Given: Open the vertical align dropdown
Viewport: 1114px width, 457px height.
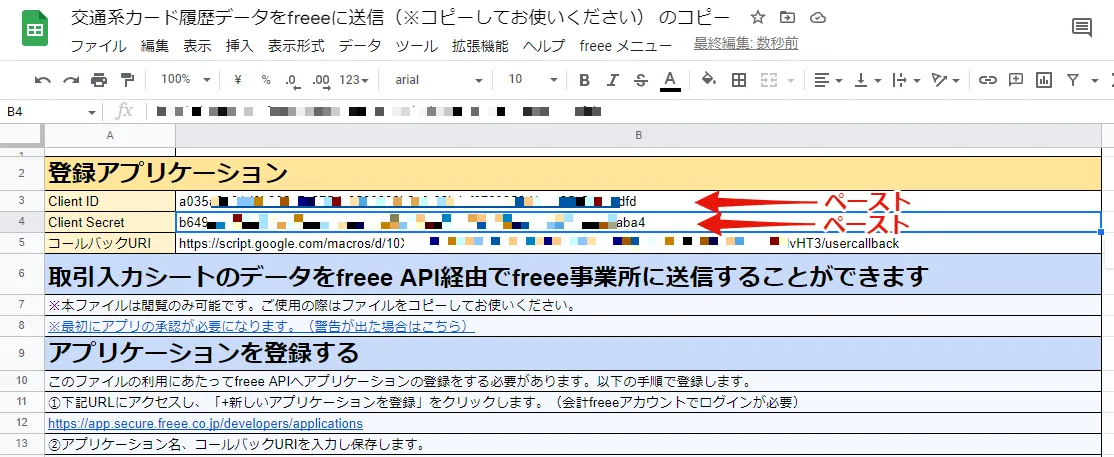Looking at the screenshot, I should 867,80.
